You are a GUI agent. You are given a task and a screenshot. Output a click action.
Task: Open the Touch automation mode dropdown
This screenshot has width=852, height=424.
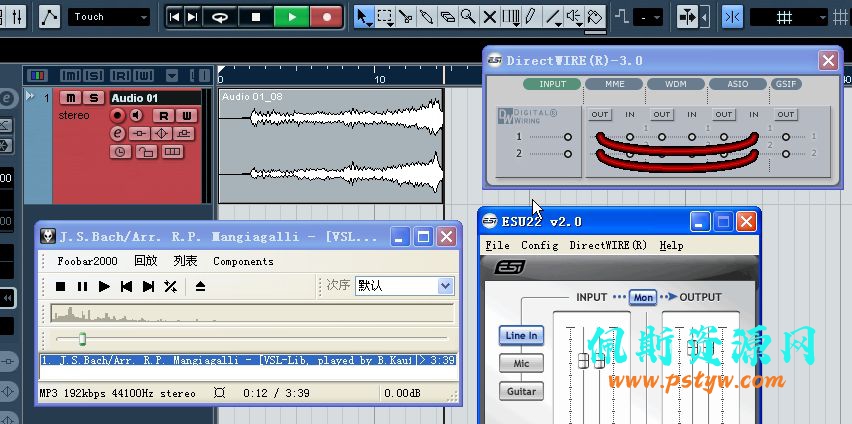click(x=109, y=17)
